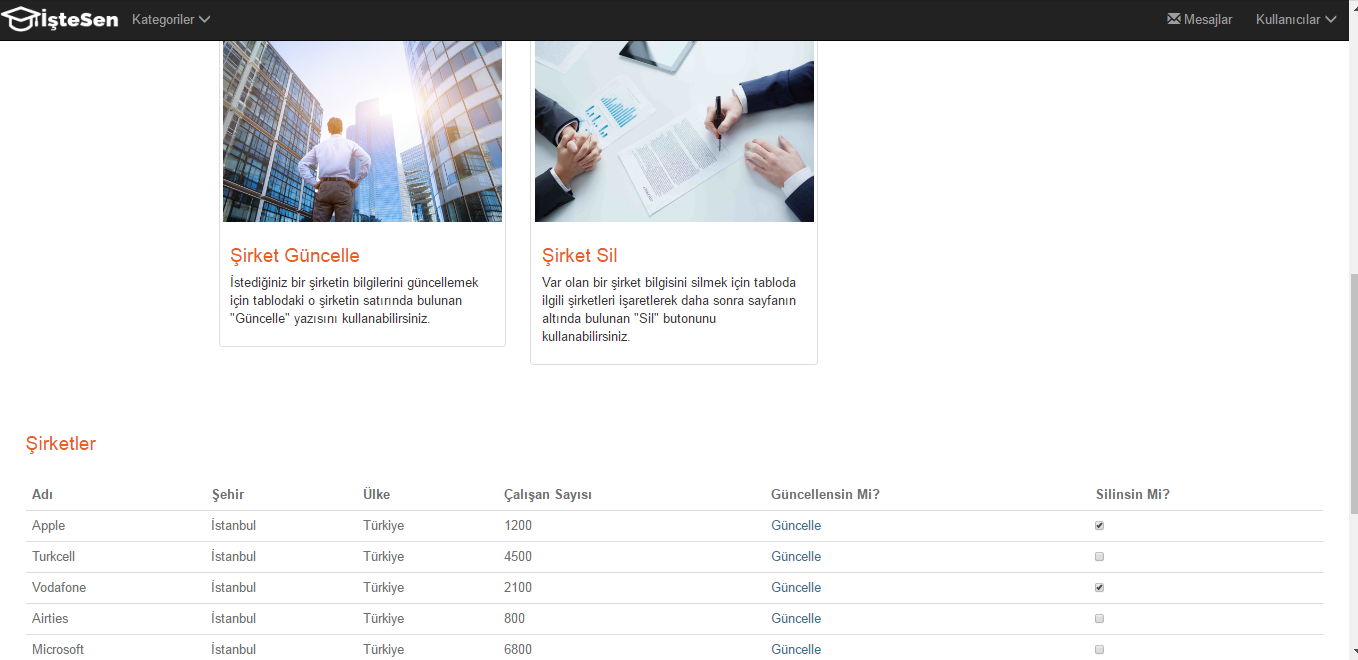Click the Ülke column header
Screen dimensions: 1358x660
point(377,495)
